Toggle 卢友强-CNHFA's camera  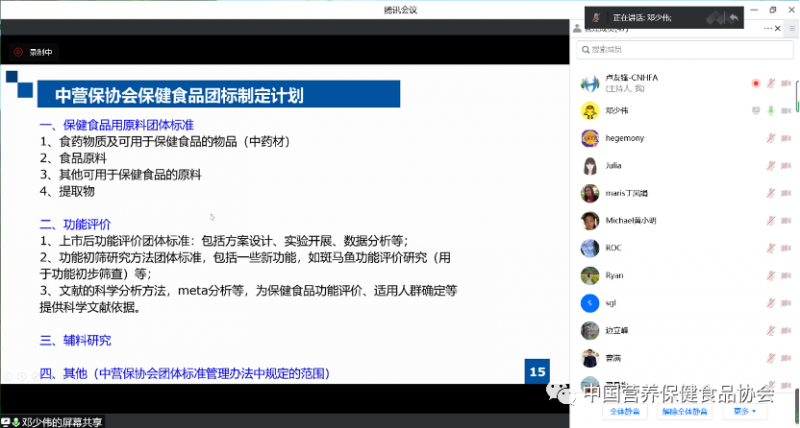click(786, 83)
